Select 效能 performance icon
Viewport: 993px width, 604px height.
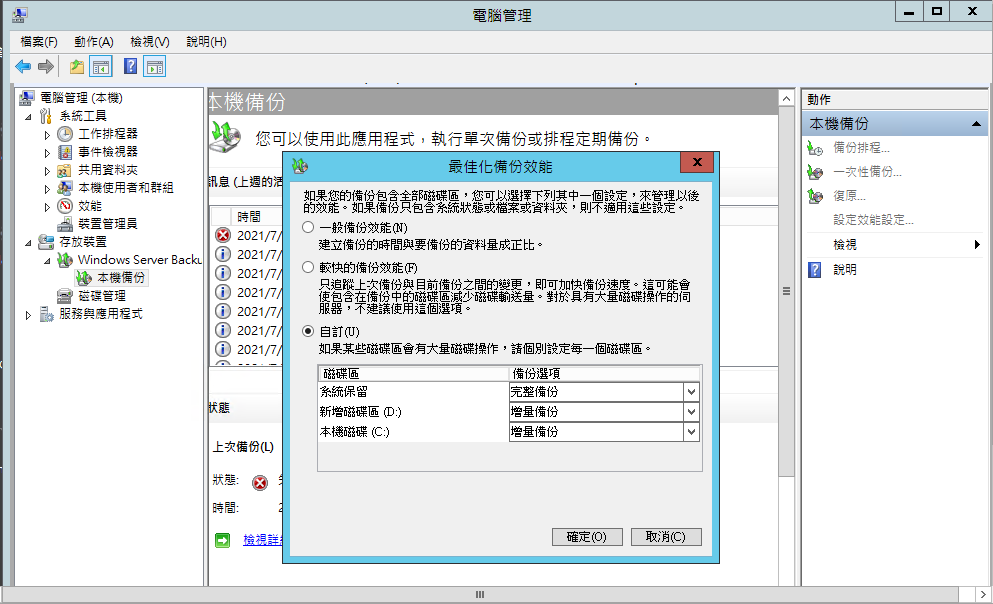[65, 206]
